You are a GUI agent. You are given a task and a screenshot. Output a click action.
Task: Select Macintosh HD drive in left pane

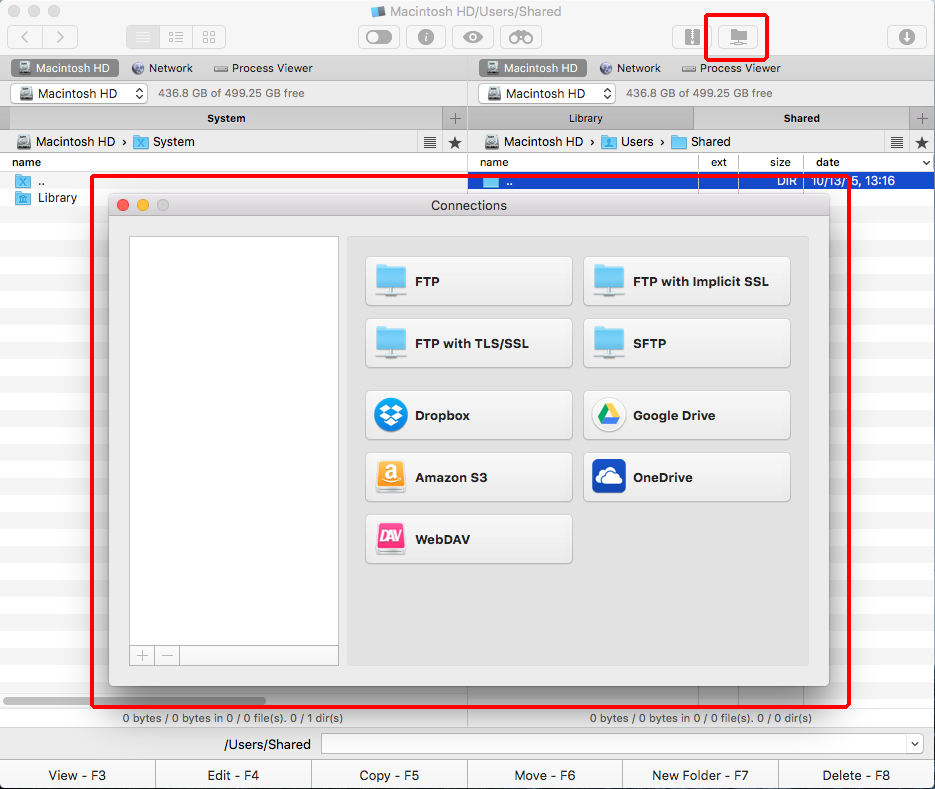coord(64,68)
